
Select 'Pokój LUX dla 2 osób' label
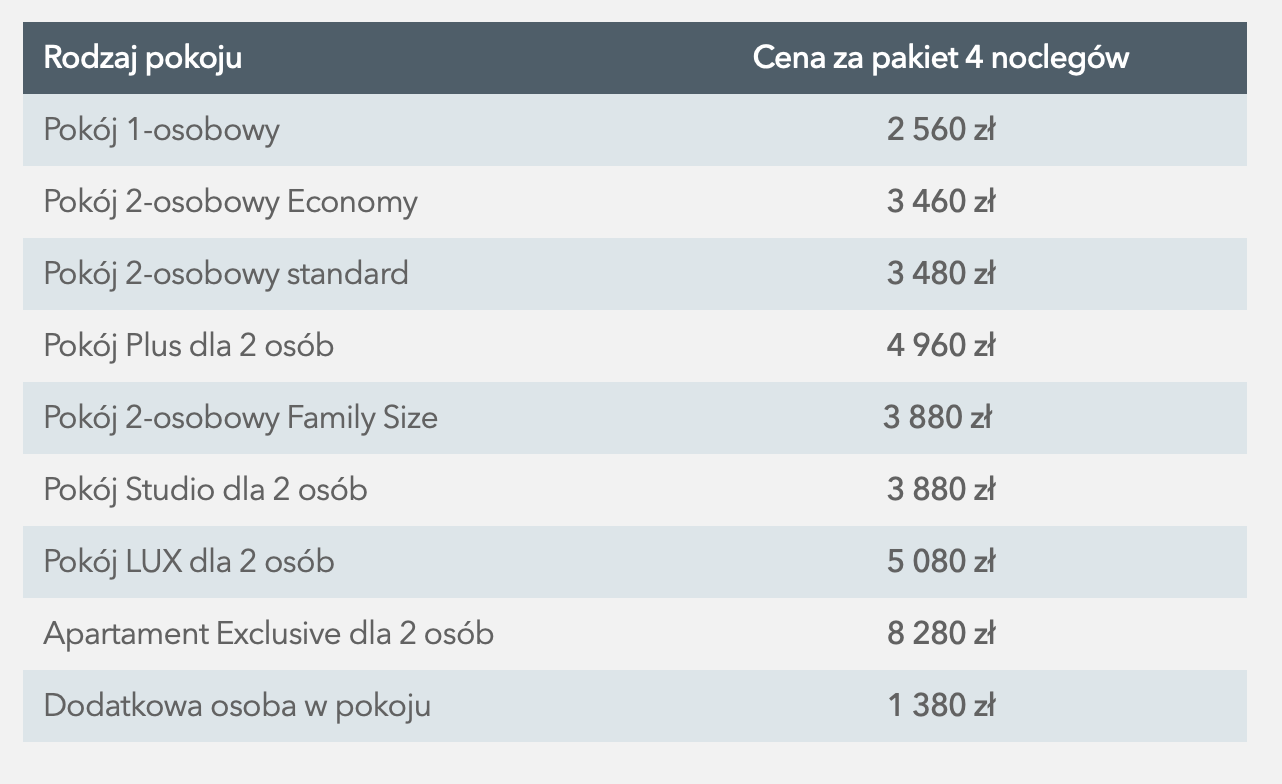pos(189,562)
